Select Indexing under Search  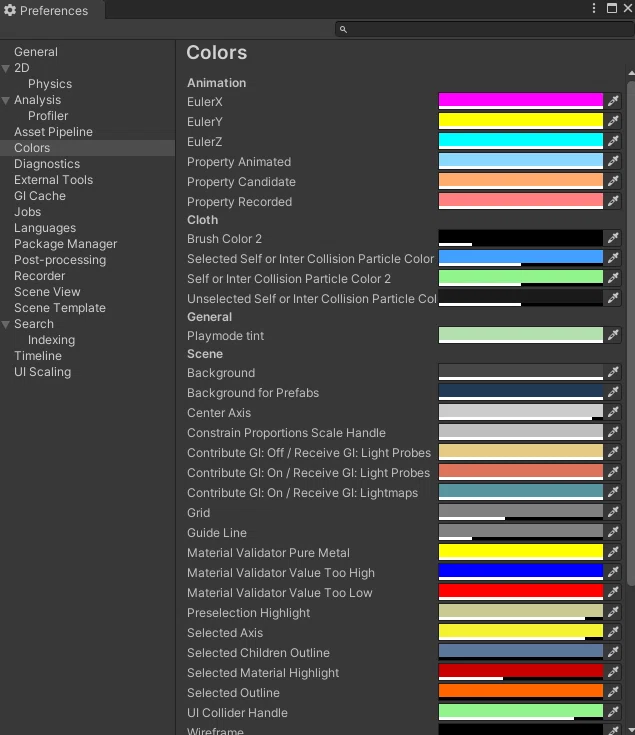51,340
